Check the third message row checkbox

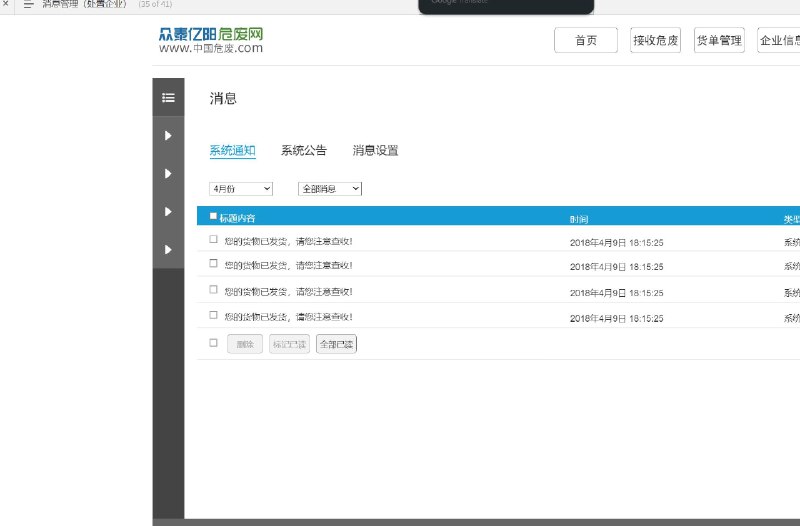[213, 289]
